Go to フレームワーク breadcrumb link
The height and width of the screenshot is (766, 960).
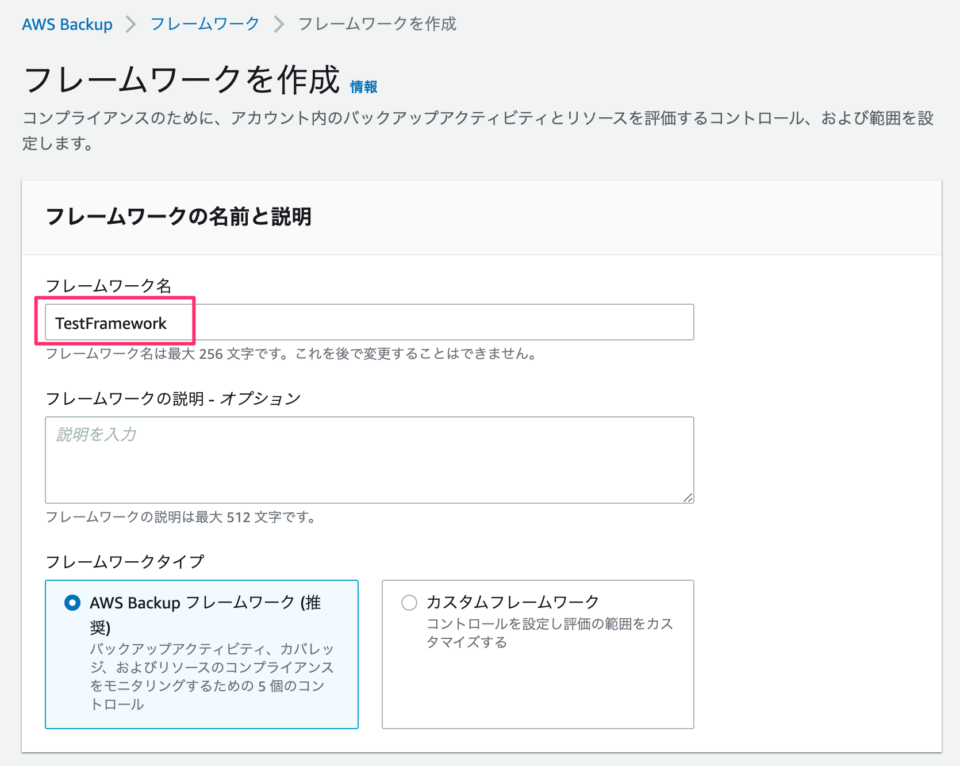click(205, 24)
